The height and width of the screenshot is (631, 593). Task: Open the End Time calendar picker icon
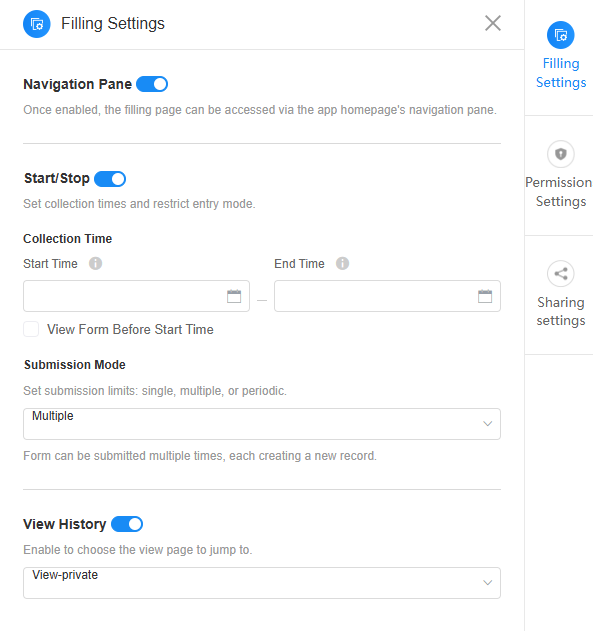coord(485,296)
